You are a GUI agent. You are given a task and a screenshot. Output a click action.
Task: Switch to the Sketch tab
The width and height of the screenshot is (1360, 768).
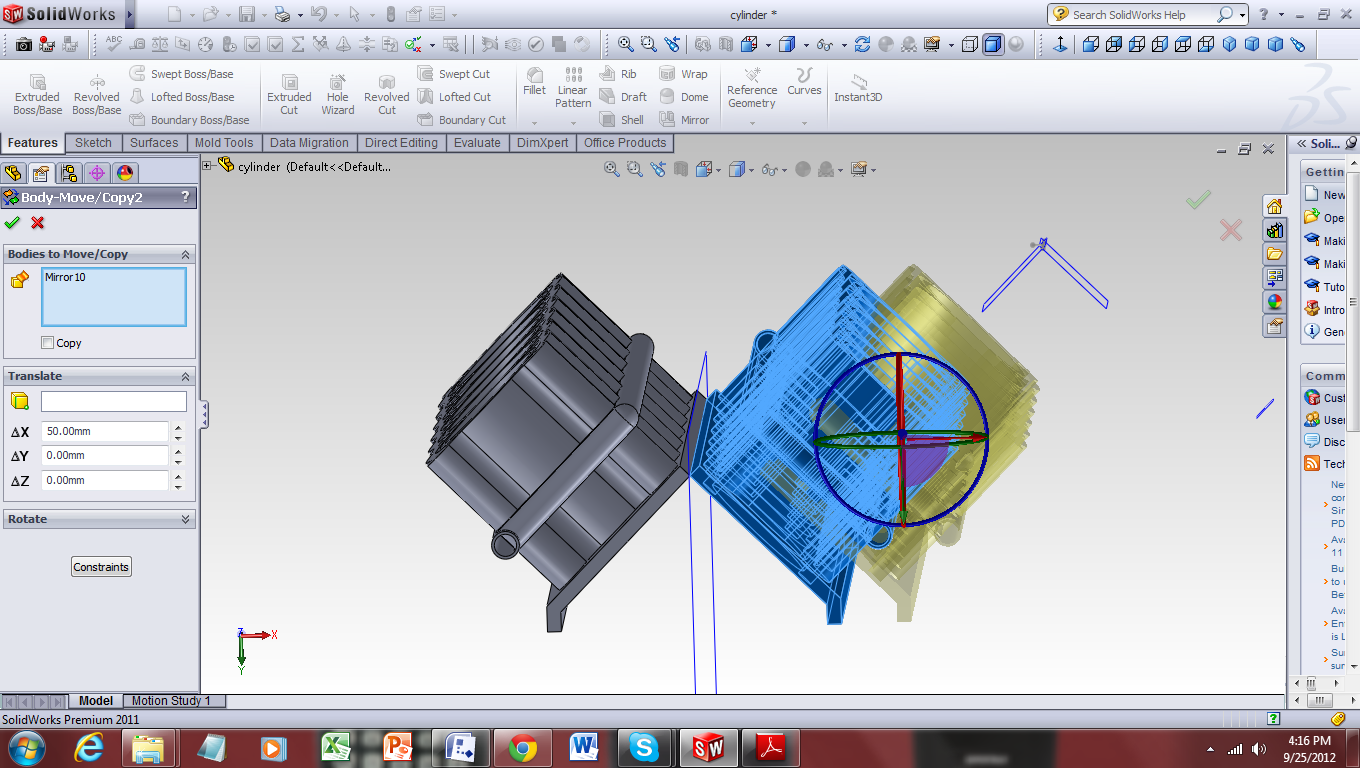click(93, 143)
